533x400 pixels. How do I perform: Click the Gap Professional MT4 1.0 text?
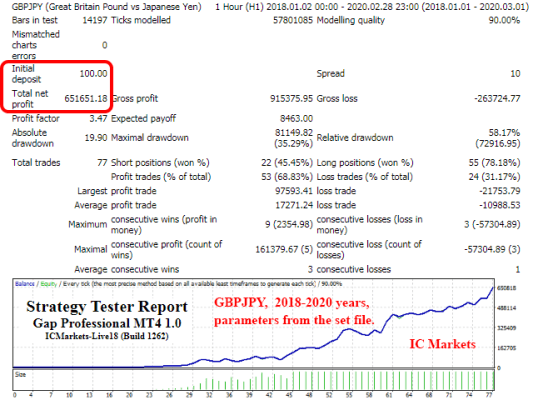(107, 323)
